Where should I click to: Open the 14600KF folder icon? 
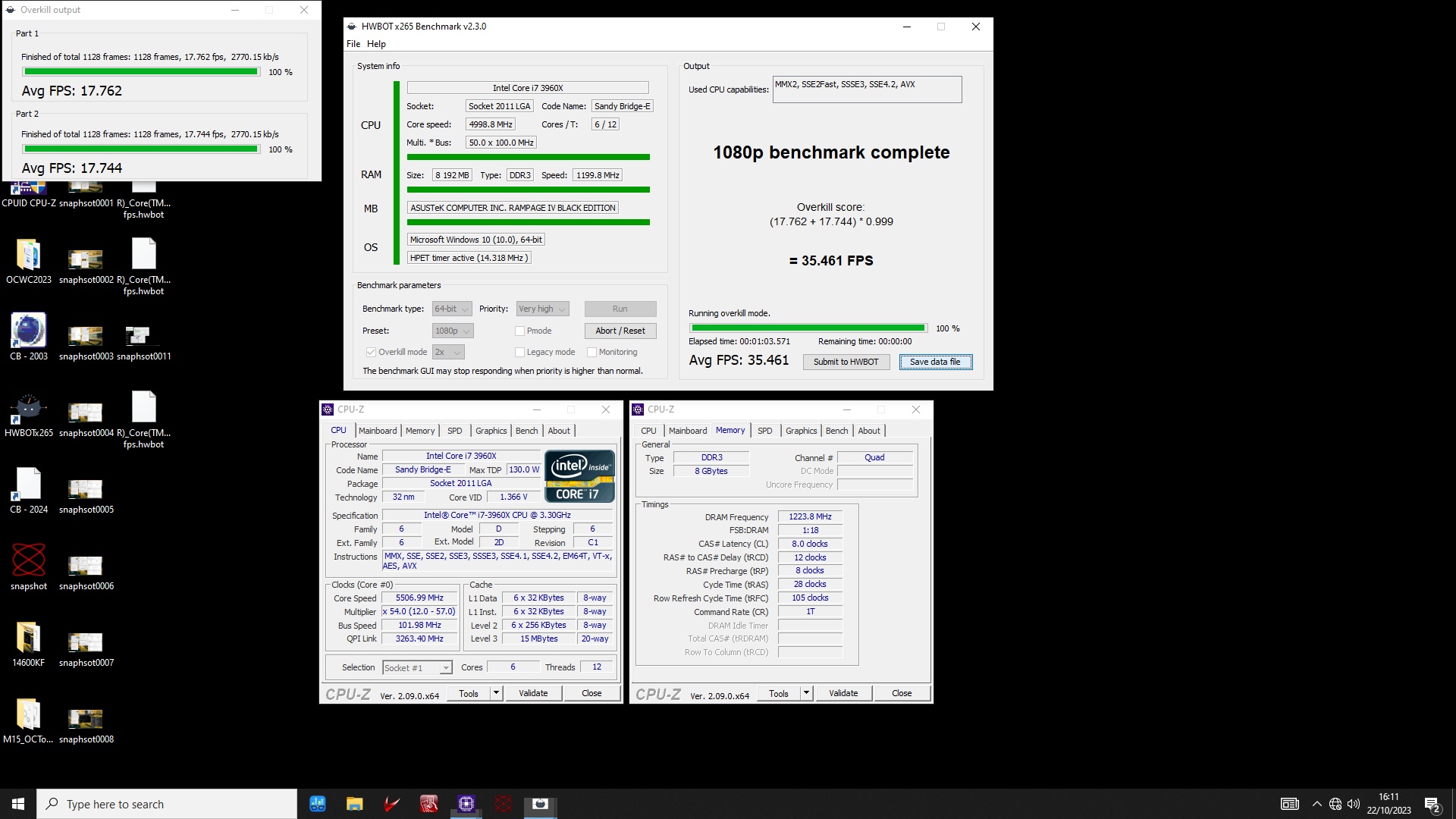point(28,644)
